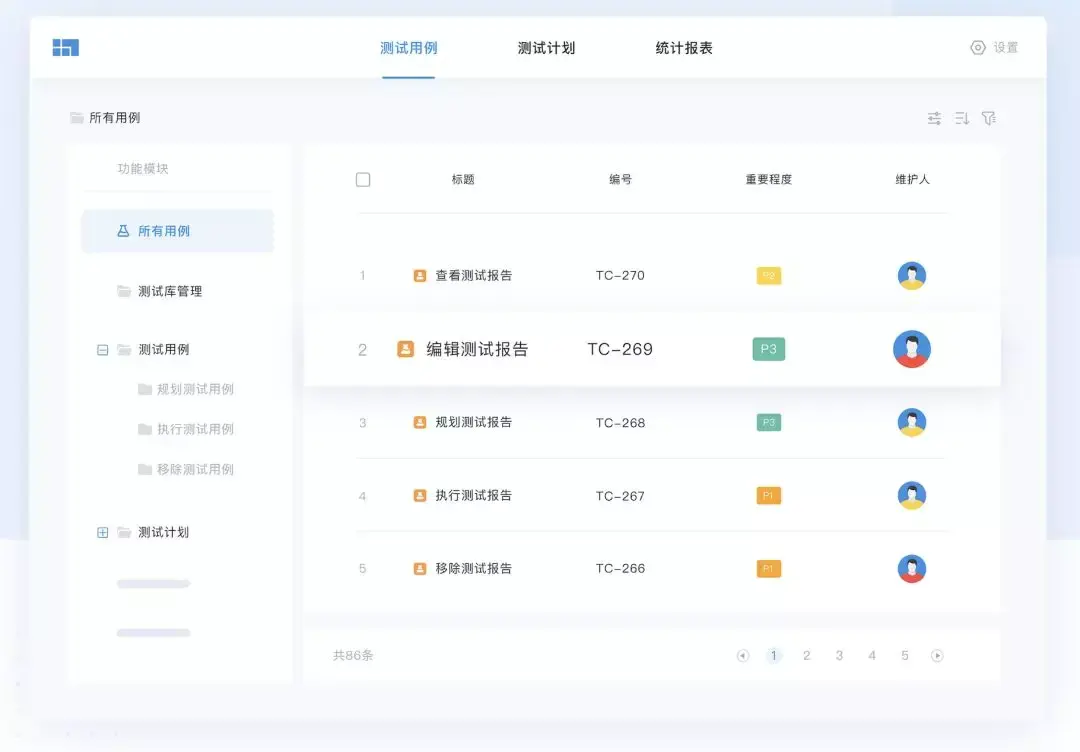
Task: Expand the 测试计划 tree node
Action: tap(103, 532)
